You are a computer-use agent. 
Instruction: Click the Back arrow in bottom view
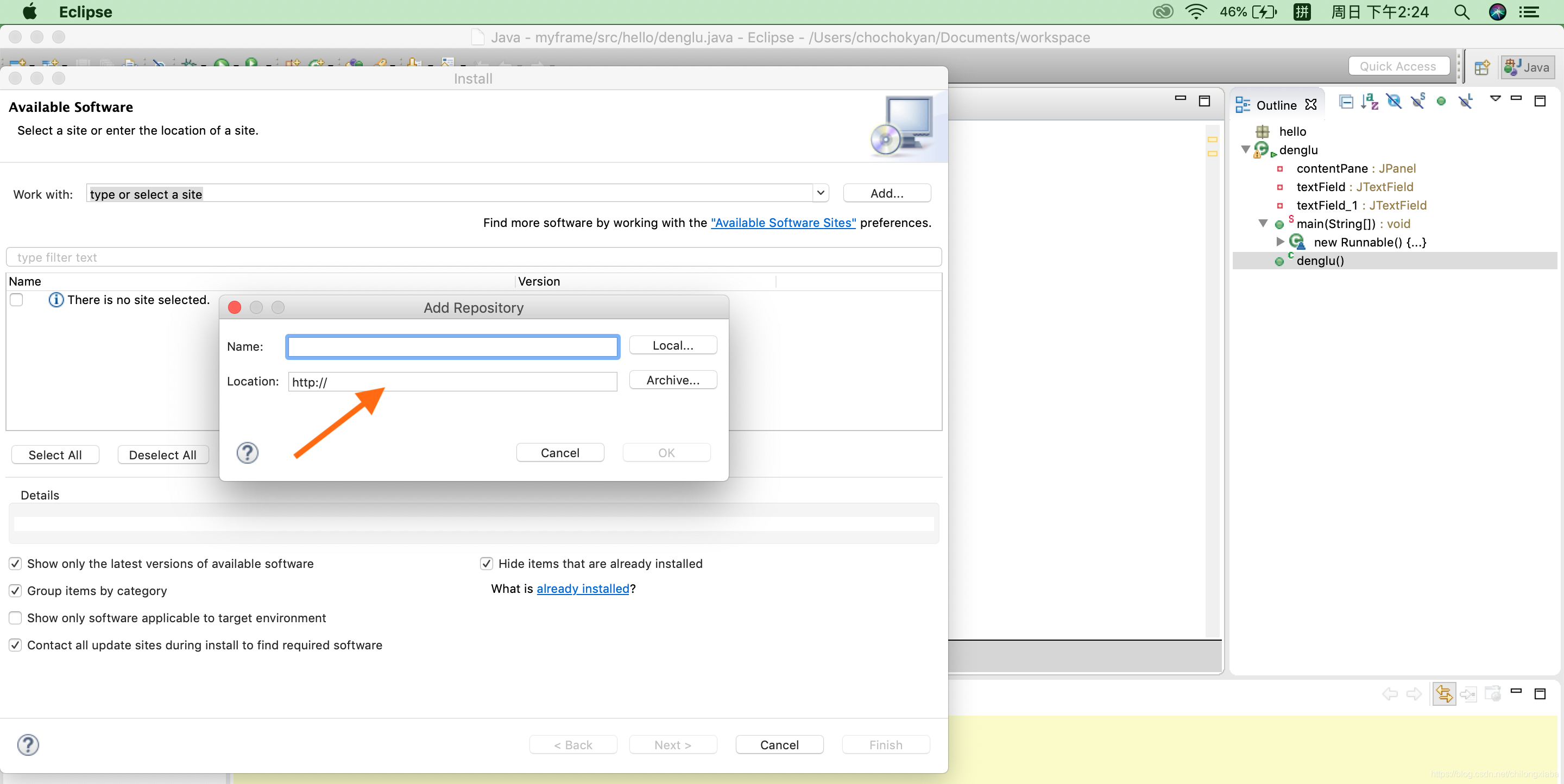(1390, 693)
